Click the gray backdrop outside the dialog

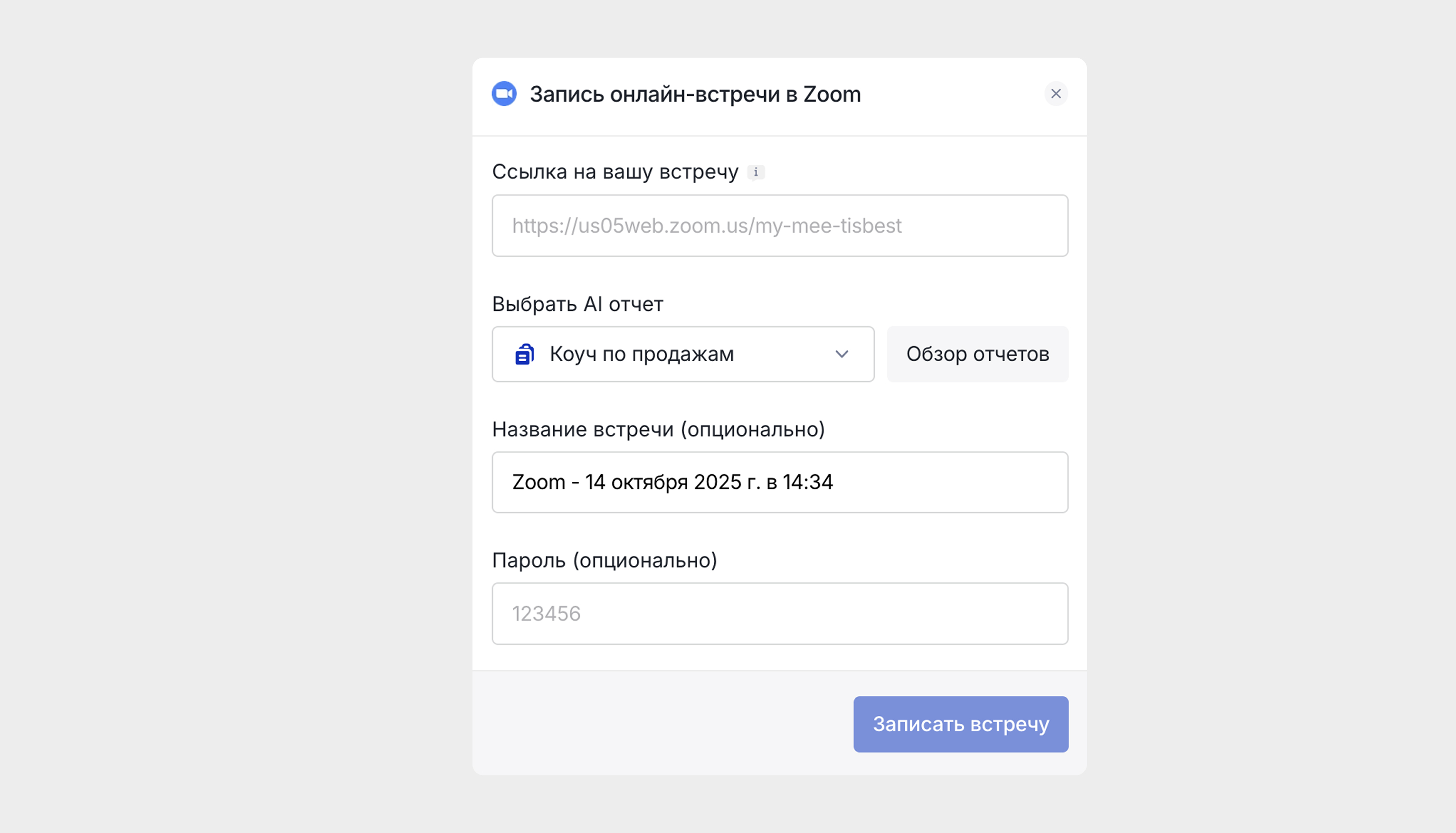pyautogui.click(x=229, y=401)
